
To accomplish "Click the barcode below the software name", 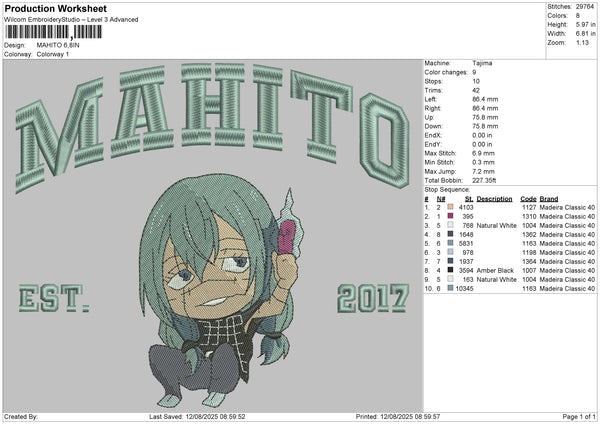I will coord(38,35).
